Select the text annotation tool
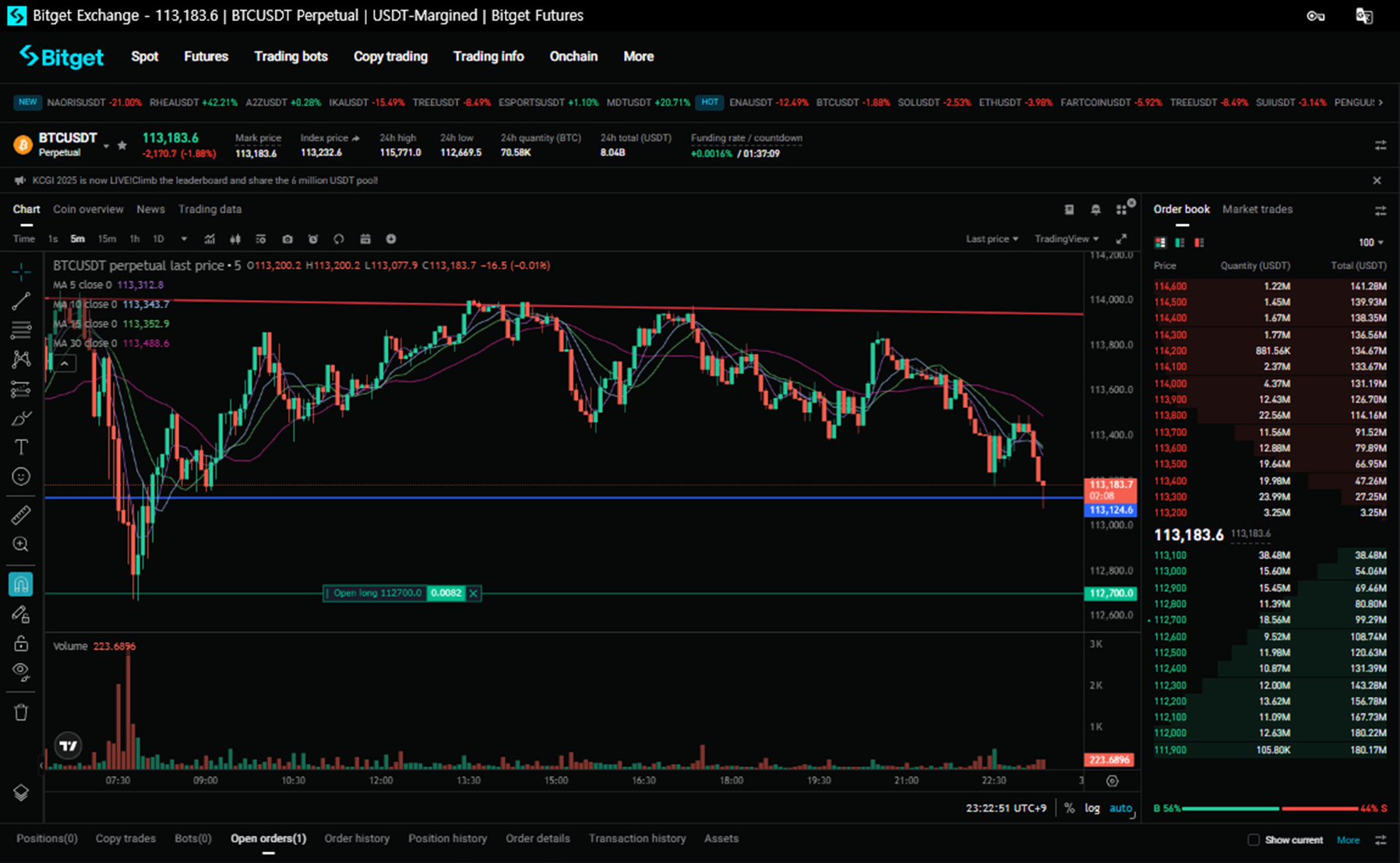The height and width of the screenshot is (863, 1400). pyautogui.click(x=21, y=447)
